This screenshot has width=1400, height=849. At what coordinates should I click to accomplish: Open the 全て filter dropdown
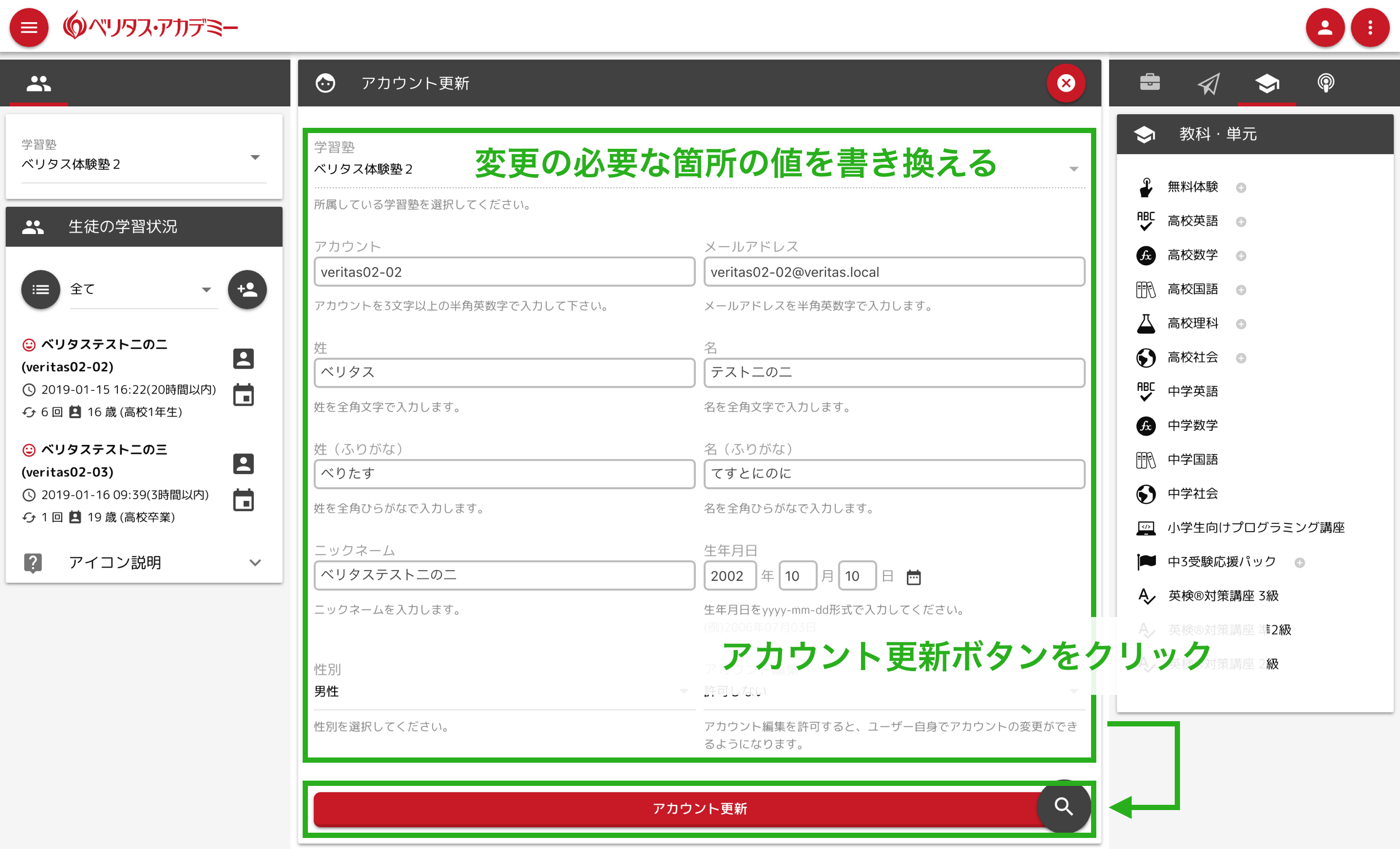tap(143, 290)
